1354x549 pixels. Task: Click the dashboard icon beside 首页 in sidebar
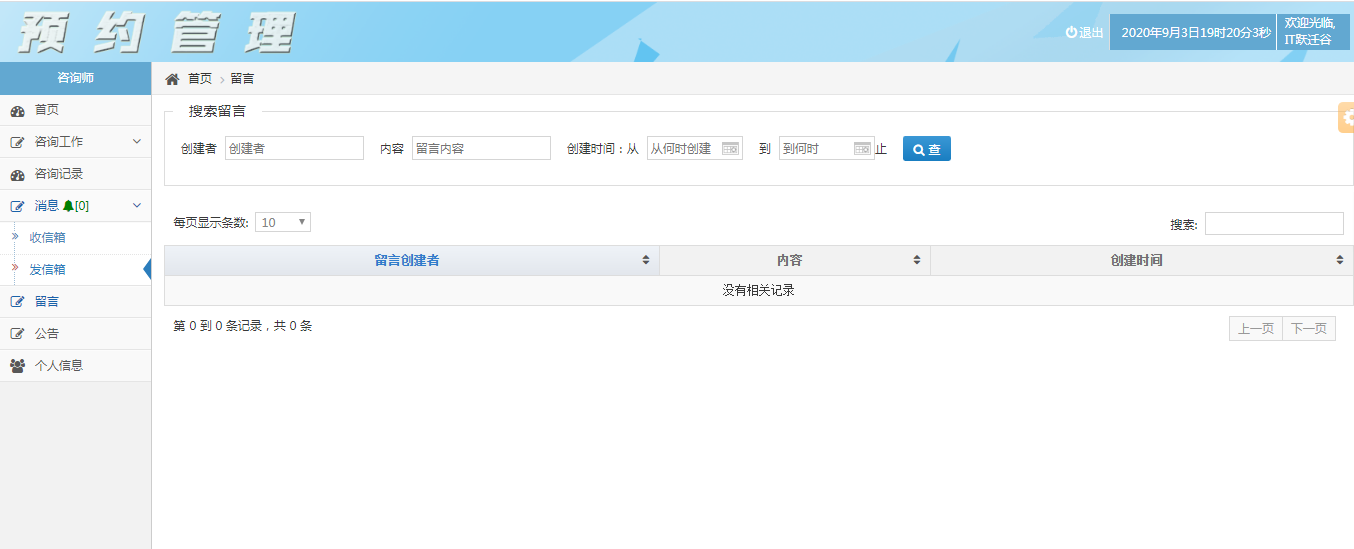point(17,110)
